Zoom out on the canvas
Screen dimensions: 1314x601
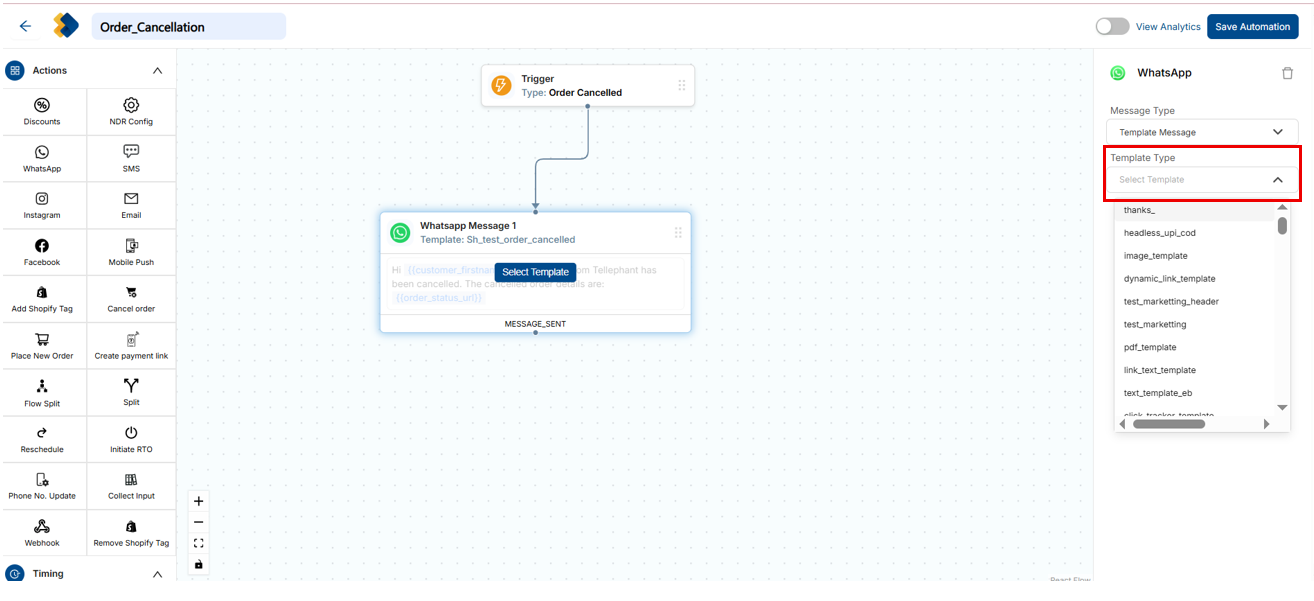coord(198,522)
